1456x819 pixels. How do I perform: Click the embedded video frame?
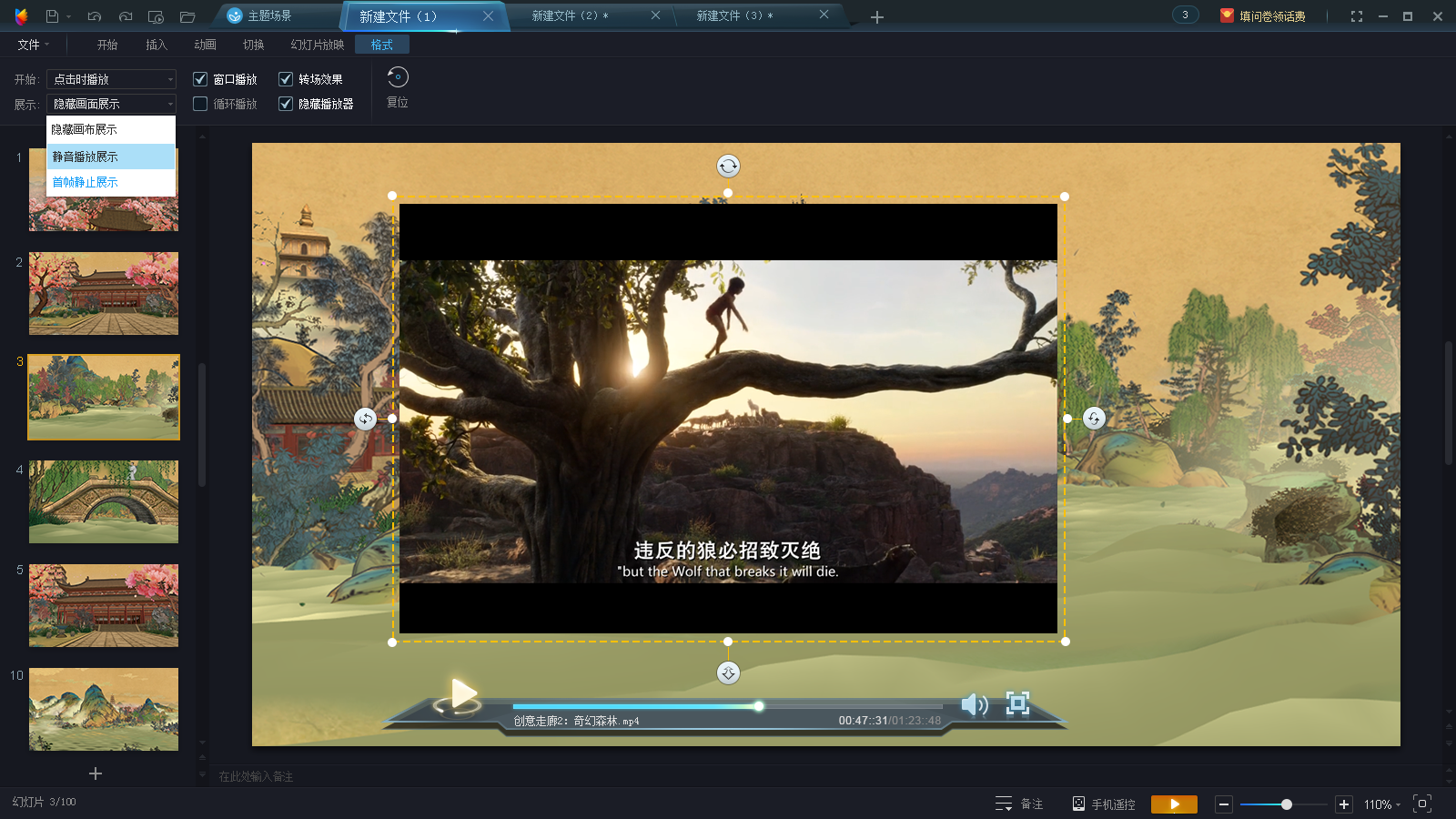728,419
